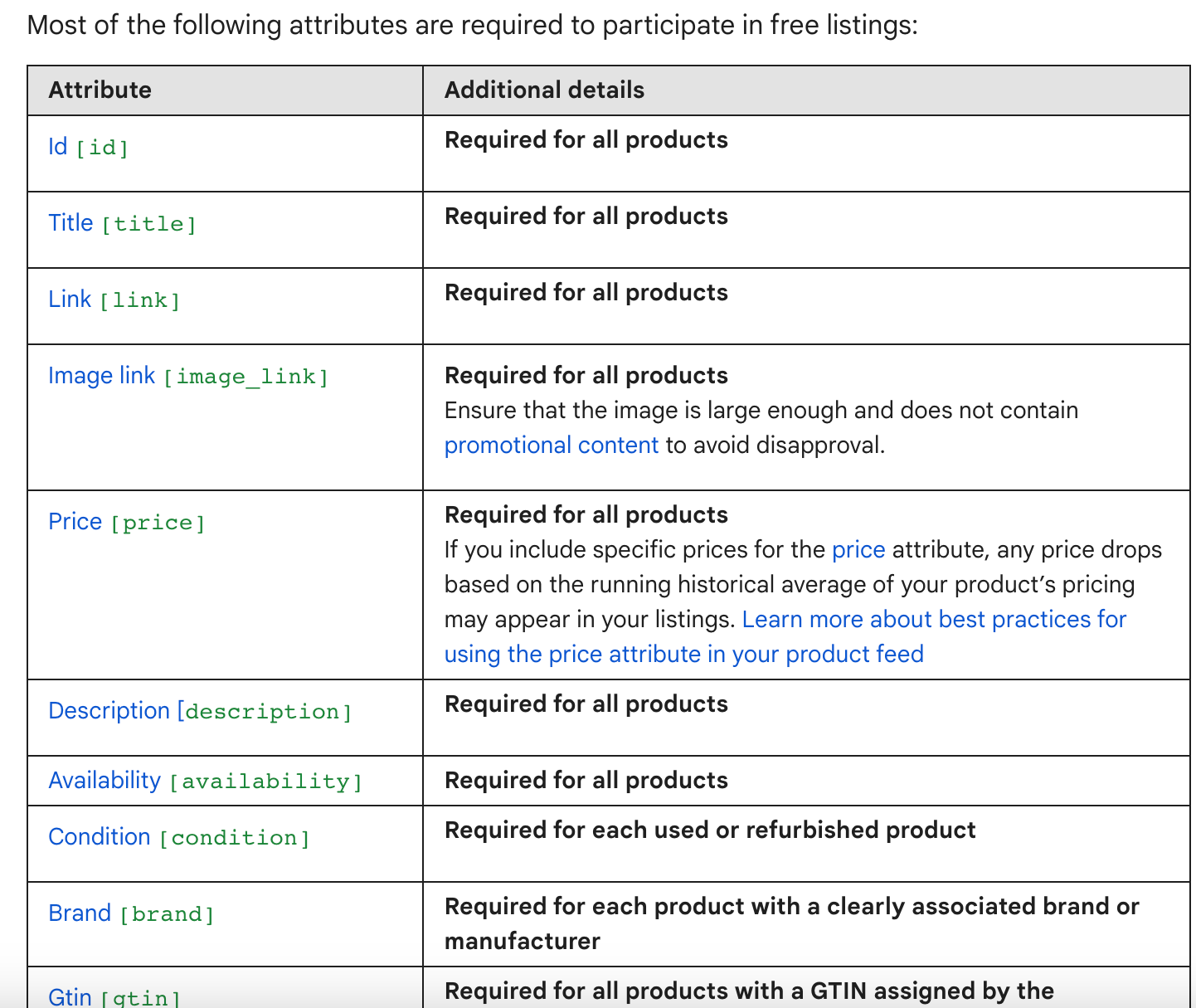Click the inline "price" link in the Price details

[858, 550]
